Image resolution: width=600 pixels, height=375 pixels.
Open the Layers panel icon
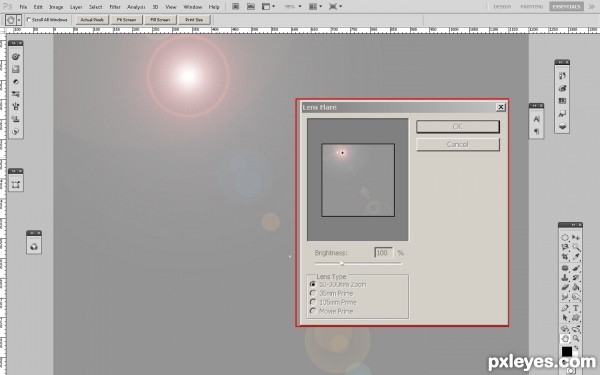coord(562,126)
